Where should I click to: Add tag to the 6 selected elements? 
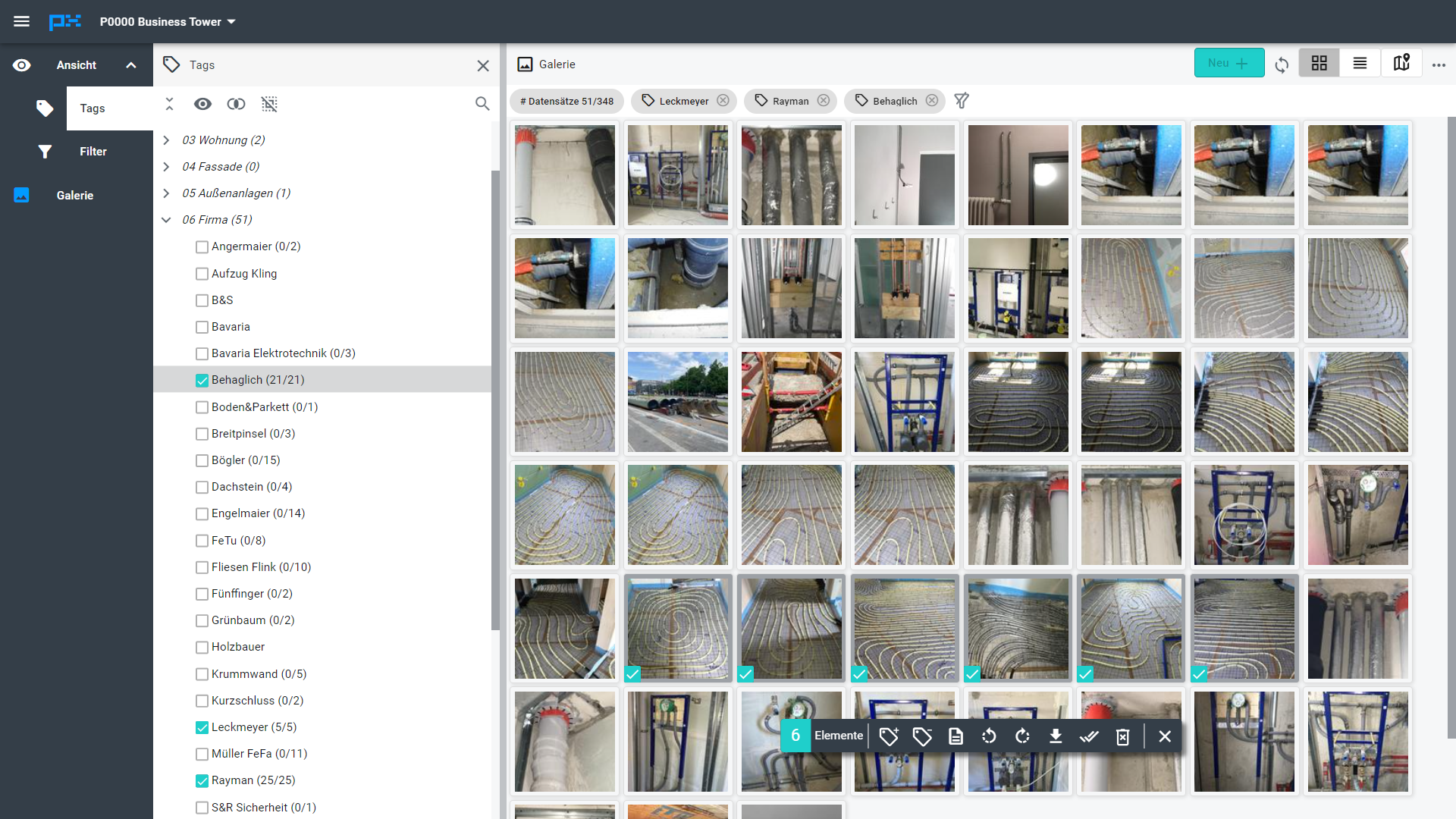pos(889,736)
